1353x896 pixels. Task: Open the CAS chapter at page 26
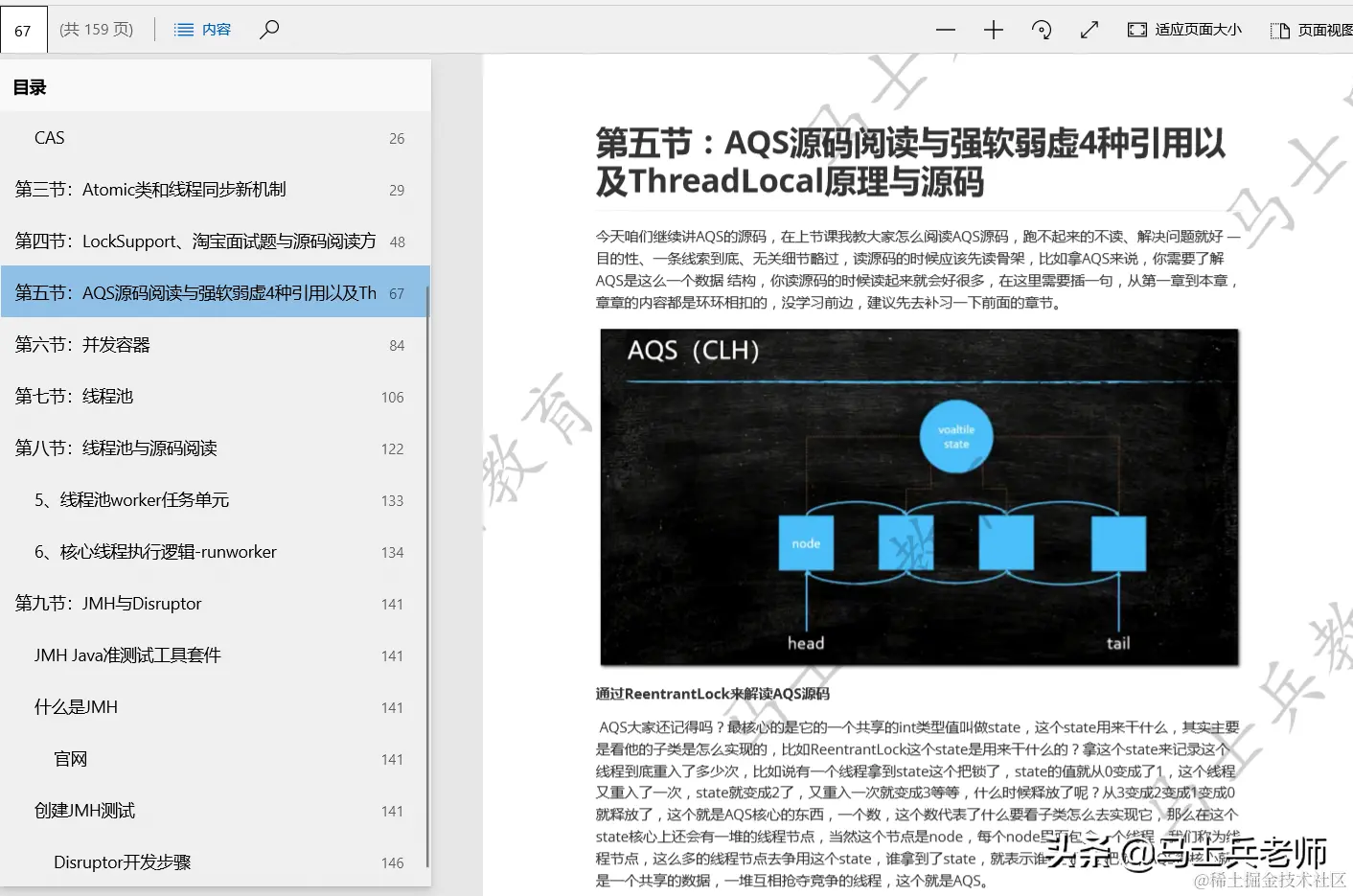pos(49,138)
